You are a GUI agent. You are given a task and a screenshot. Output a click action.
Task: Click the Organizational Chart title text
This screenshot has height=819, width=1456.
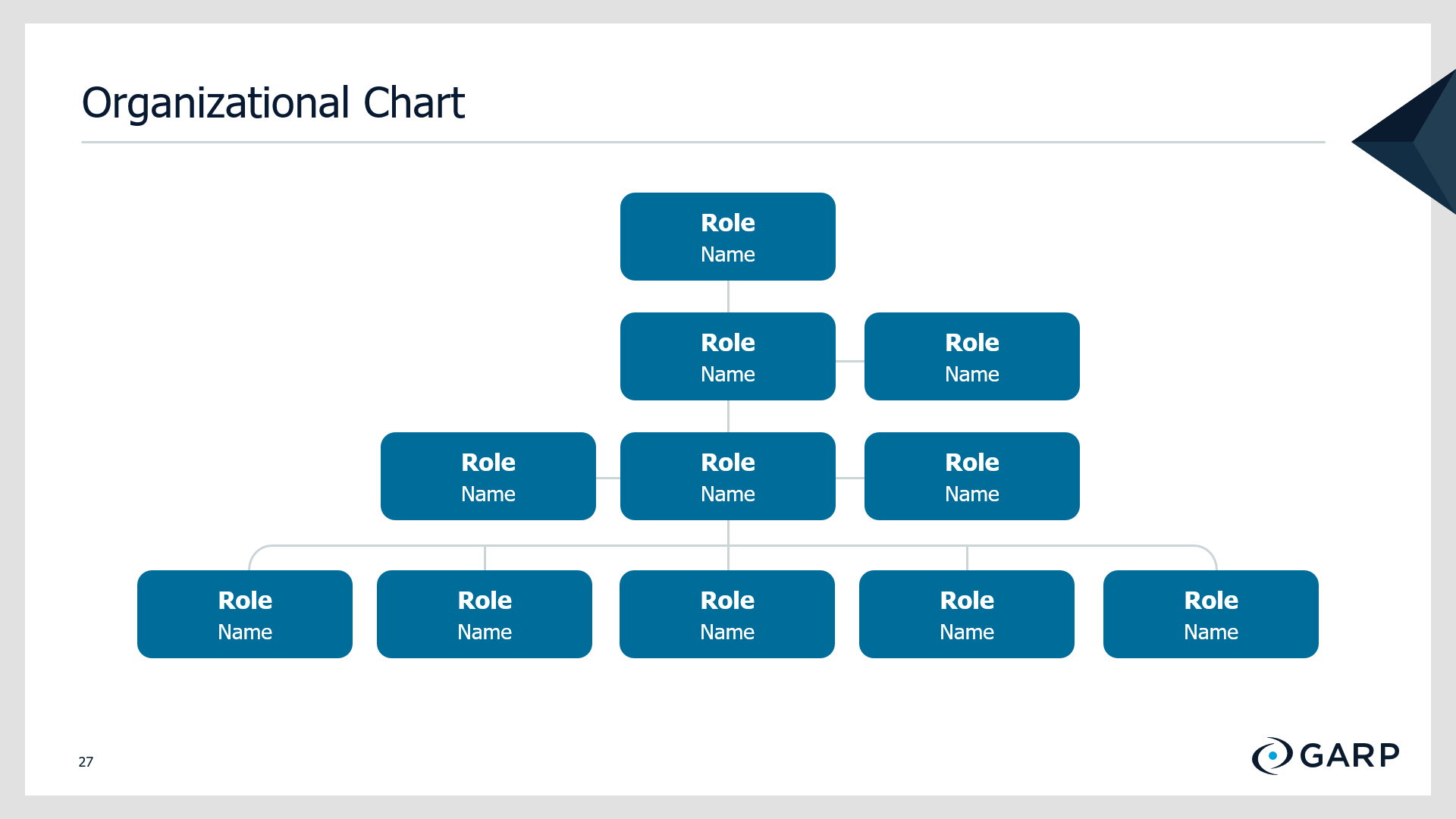click(273, 103)
